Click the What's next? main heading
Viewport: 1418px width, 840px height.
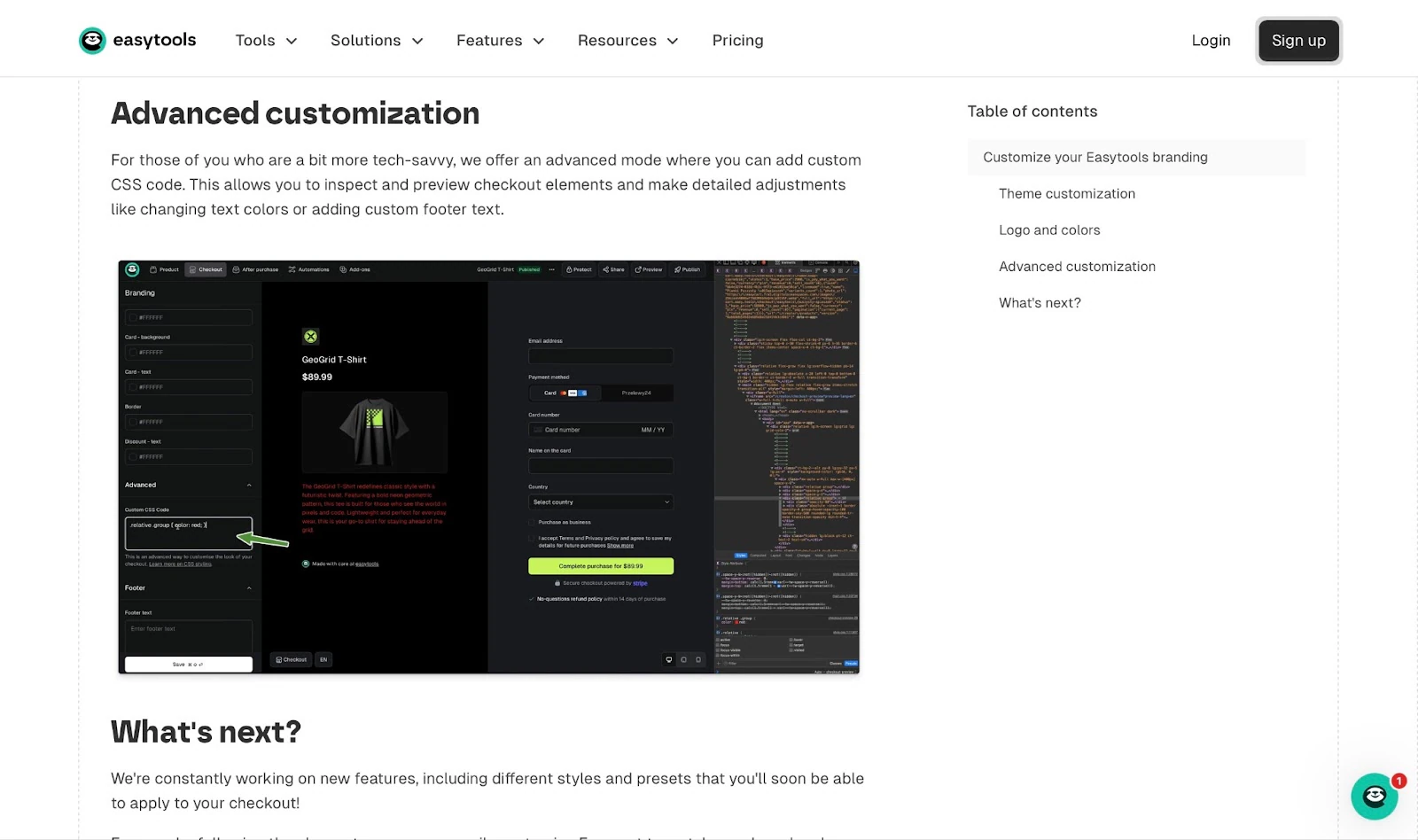[x=206, y=732]
